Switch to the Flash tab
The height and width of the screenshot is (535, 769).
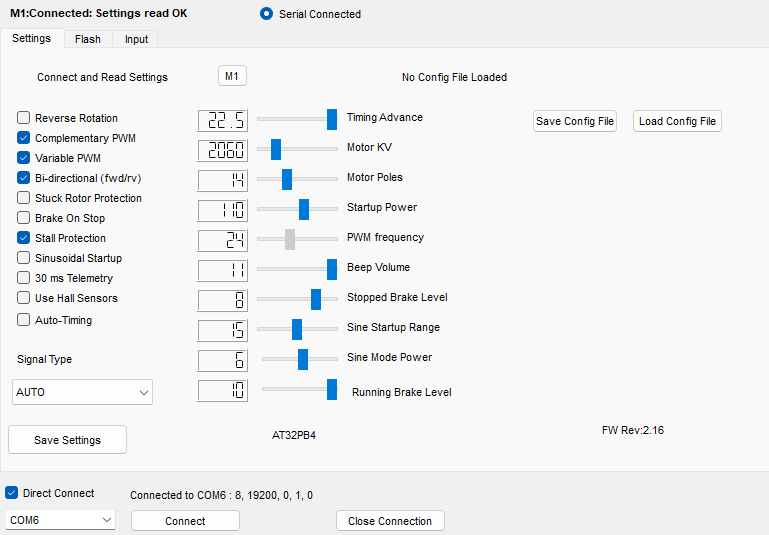click(x=88, y=39)
